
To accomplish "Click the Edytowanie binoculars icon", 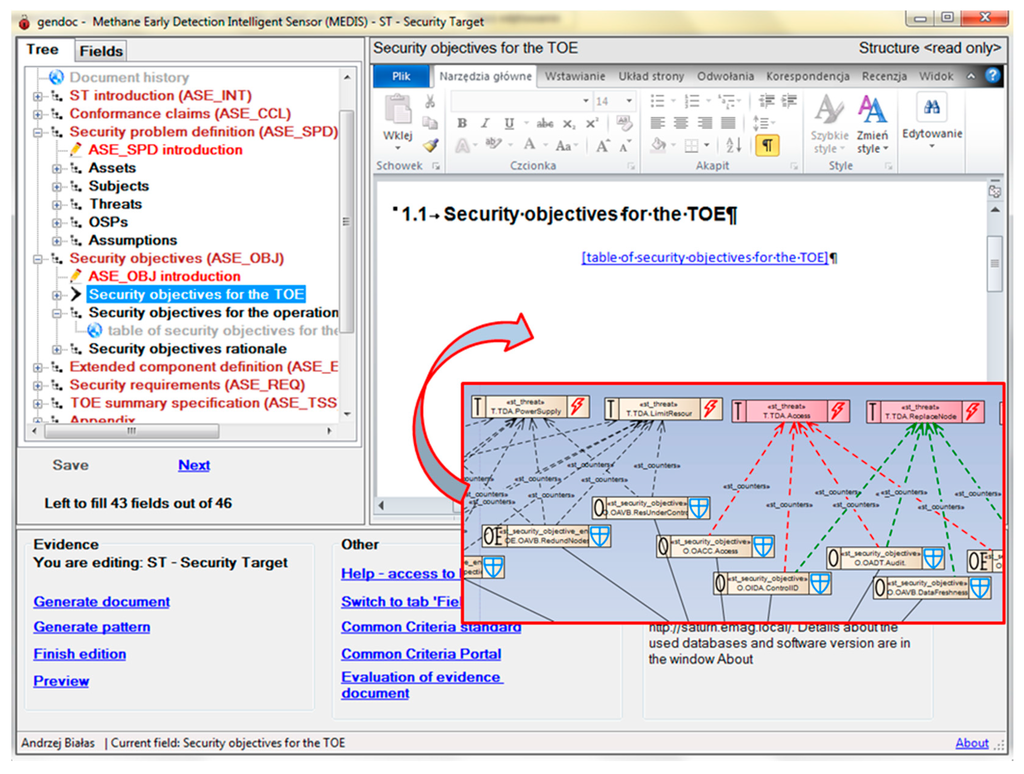I will [x=932, y=108].
